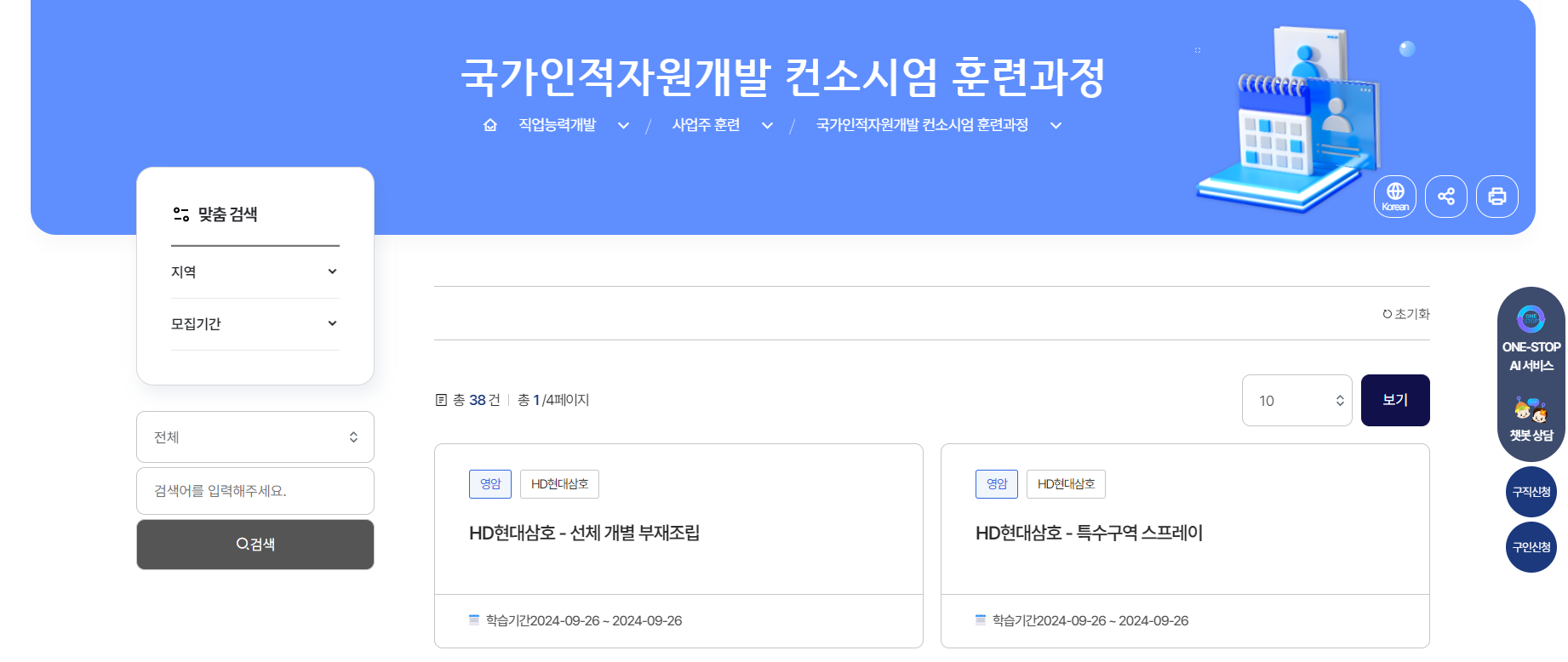This screenshot has width=1568, height=662.
Task: Click the 구인신청 round button
Action: 1531,547
